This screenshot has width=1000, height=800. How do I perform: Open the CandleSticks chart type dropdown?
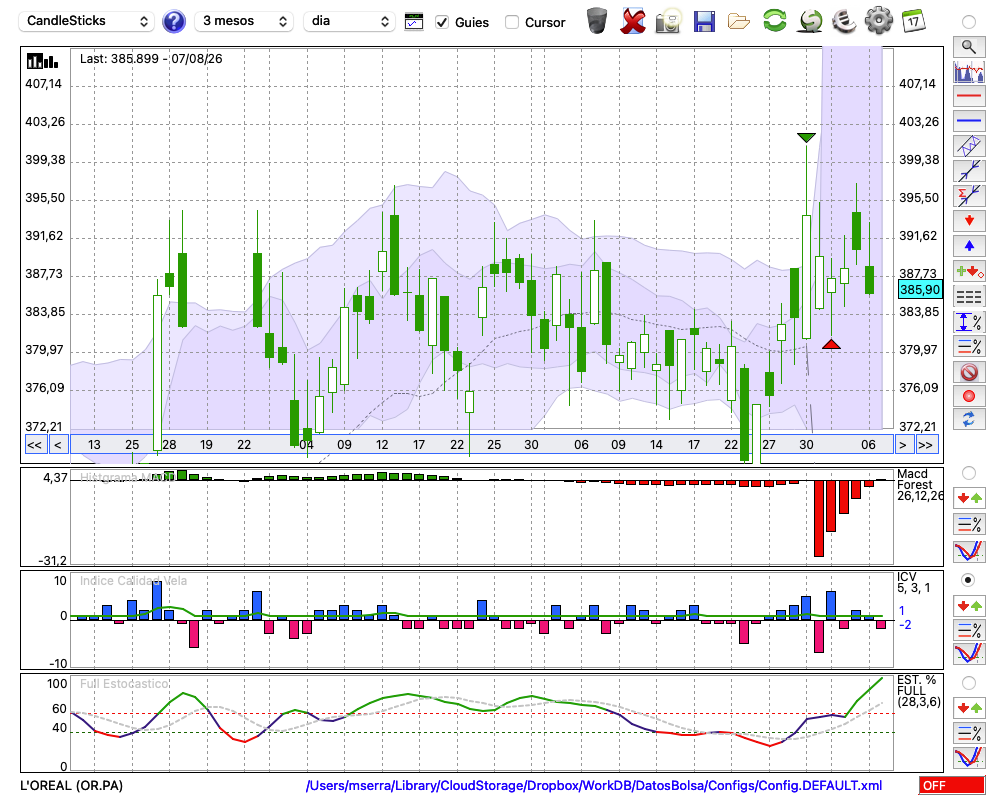[87, 21]
